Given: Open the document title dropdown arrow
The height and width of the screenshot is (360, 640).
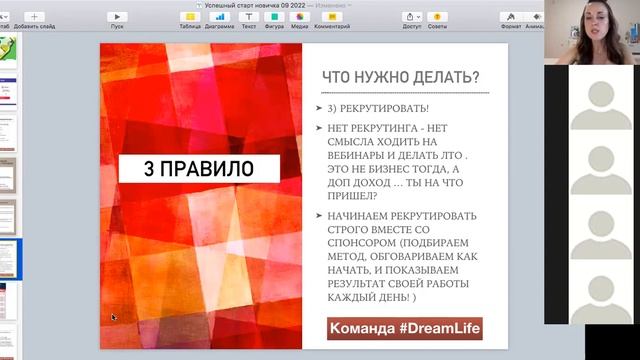Looking at the screenshot, I should [349, 6].
